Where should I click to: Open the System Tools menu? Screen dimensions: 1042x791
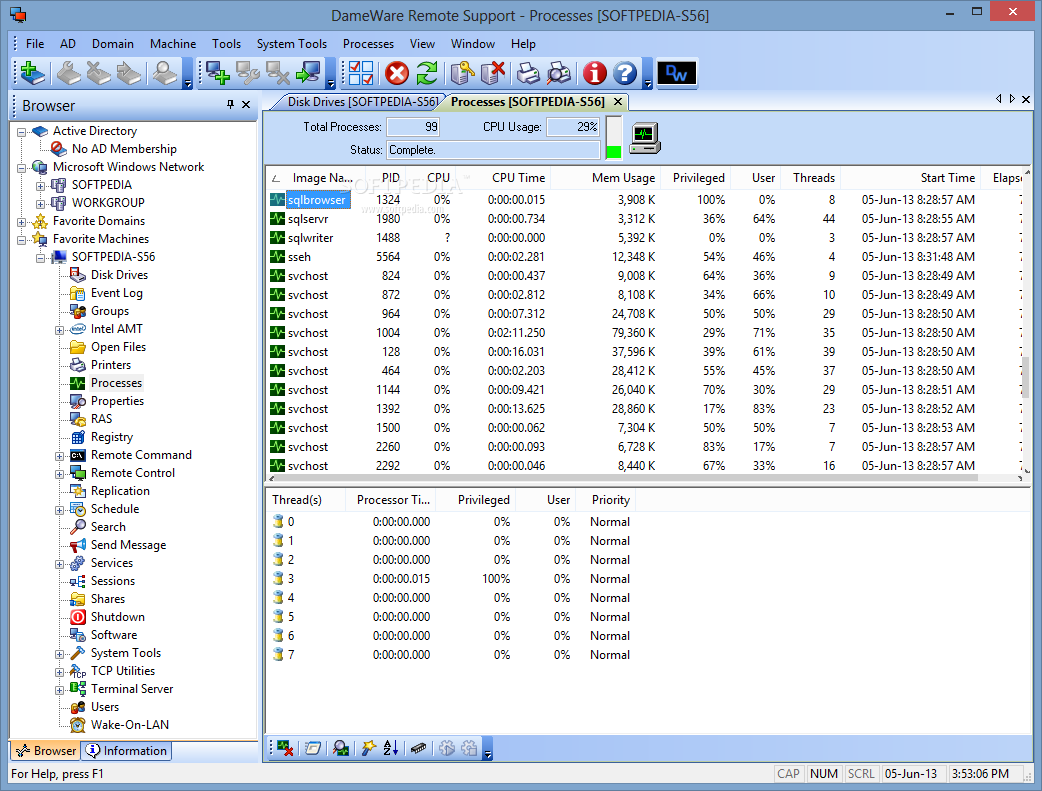[292, 44]
